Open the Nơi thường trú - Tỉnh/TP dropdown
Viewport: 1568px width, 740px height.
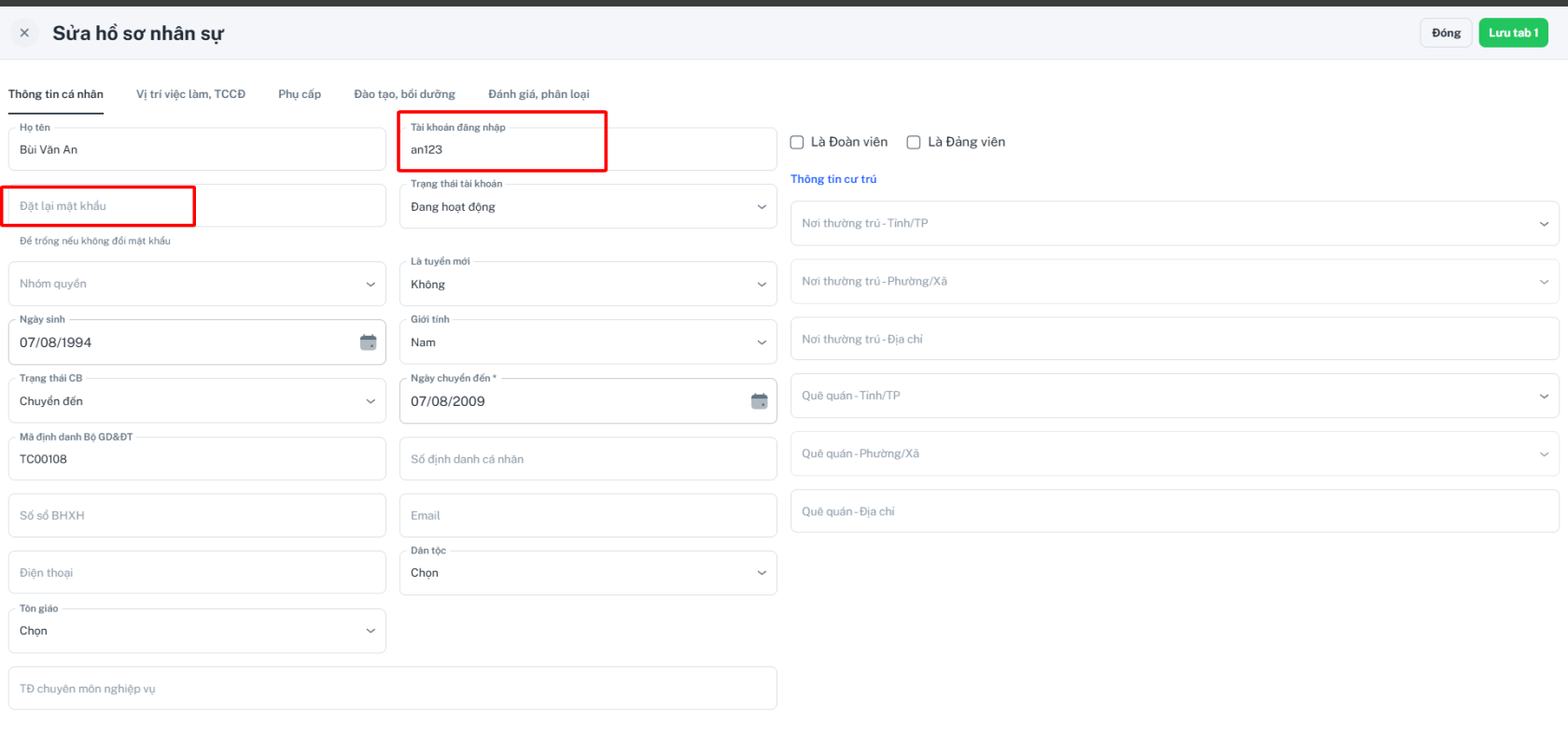(x=1174, y=224)
